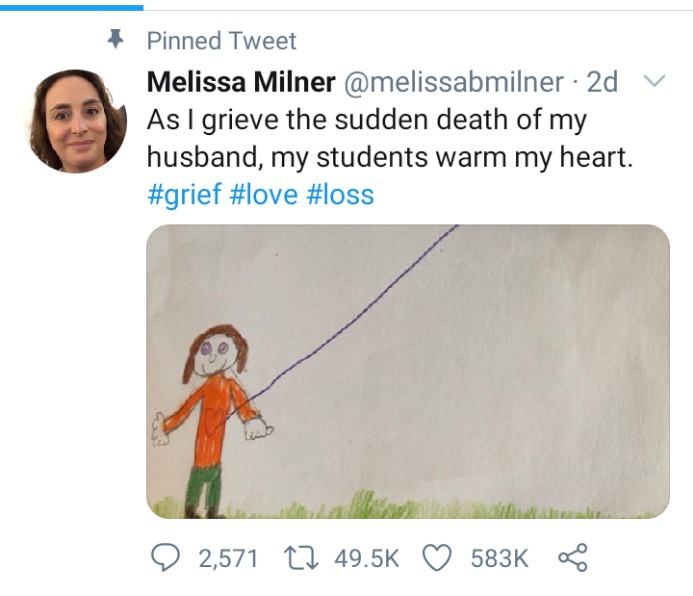The height and width of the screenshot is (596, 693).
Task: Retweet using the retweet arrows icon
Action: point(301,558)
